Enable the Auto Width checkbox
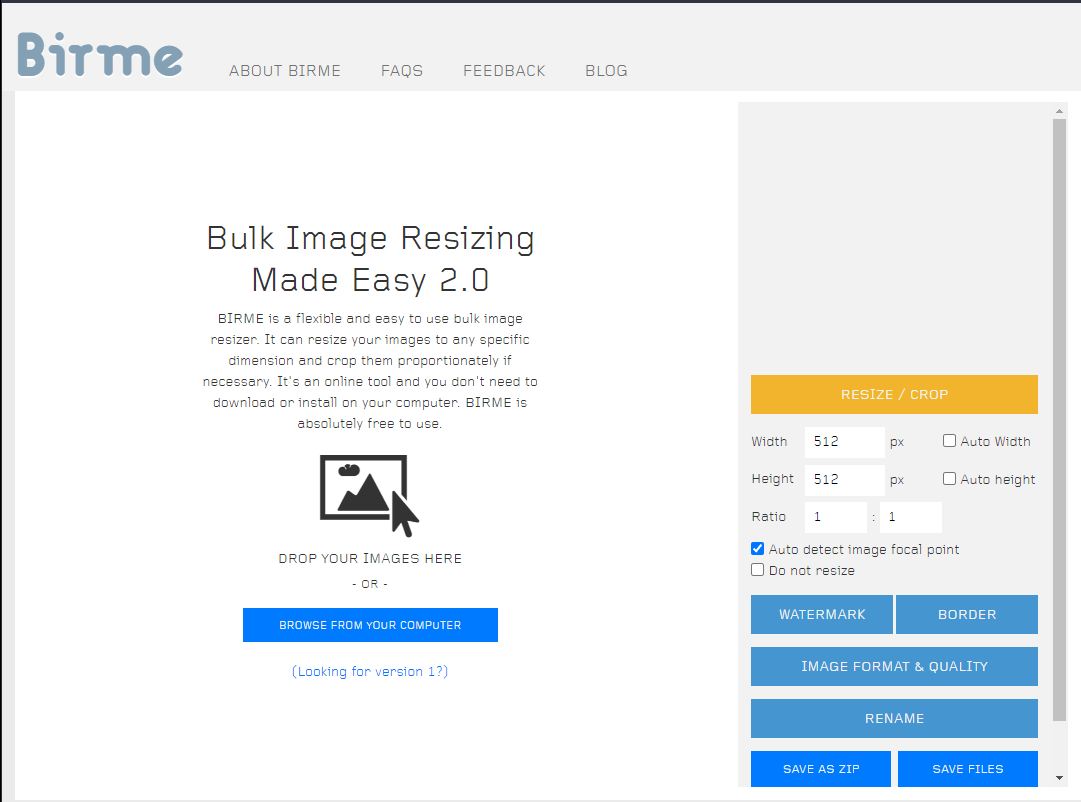This screenshot has width=1081, height=802. (949, 441)
